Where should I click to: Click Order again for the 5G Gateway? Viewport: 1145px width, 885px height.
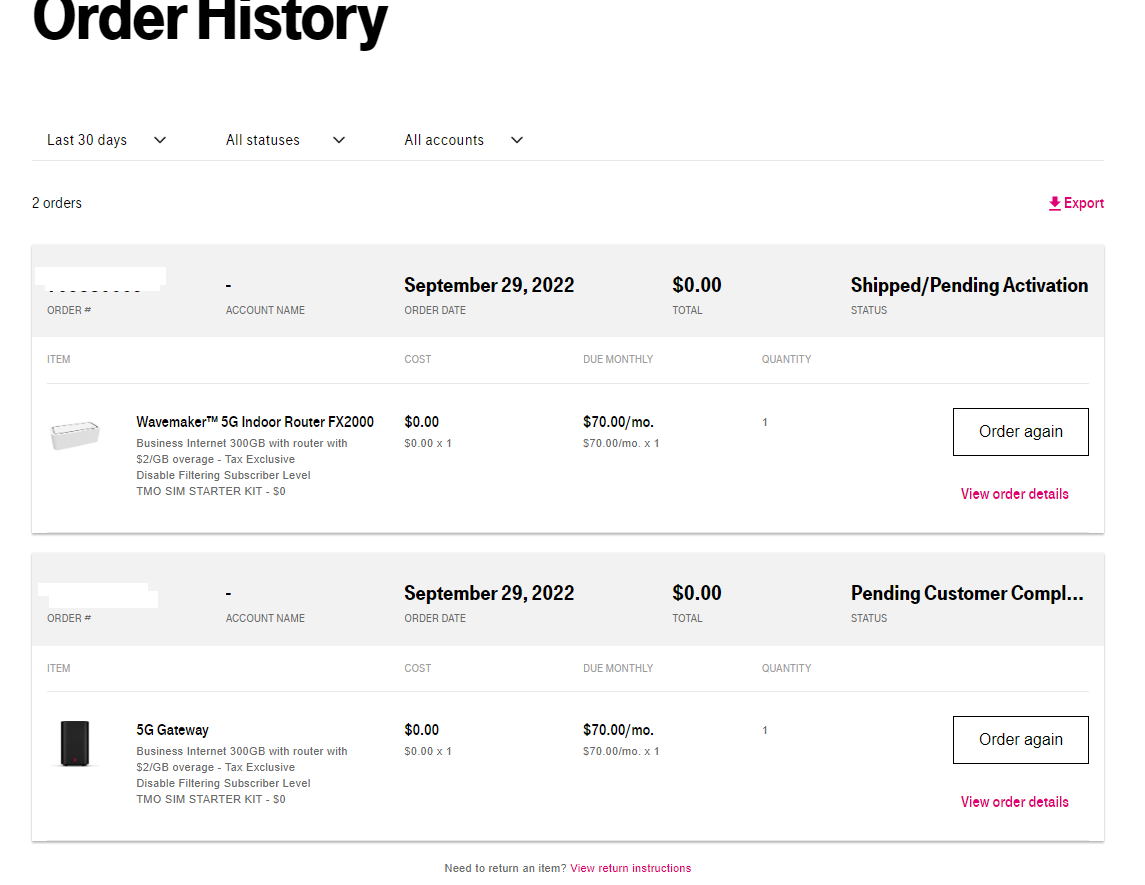[x=1020, y=739]
